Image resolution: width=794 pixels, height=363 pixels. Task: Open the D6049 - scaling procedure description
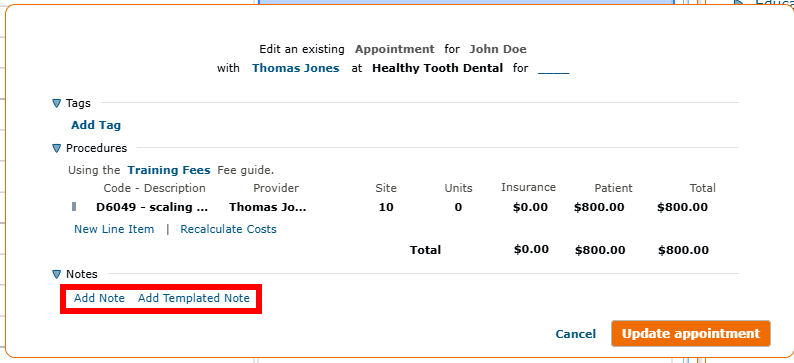click(152, 207)
